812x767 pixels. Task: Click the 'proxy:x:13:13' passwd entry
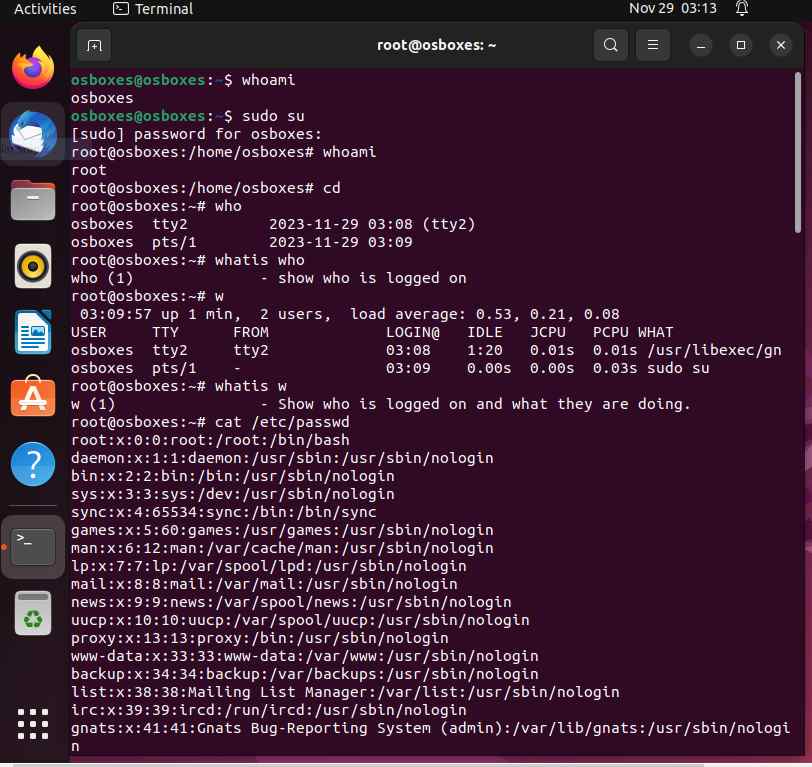(x=259, y=638)
